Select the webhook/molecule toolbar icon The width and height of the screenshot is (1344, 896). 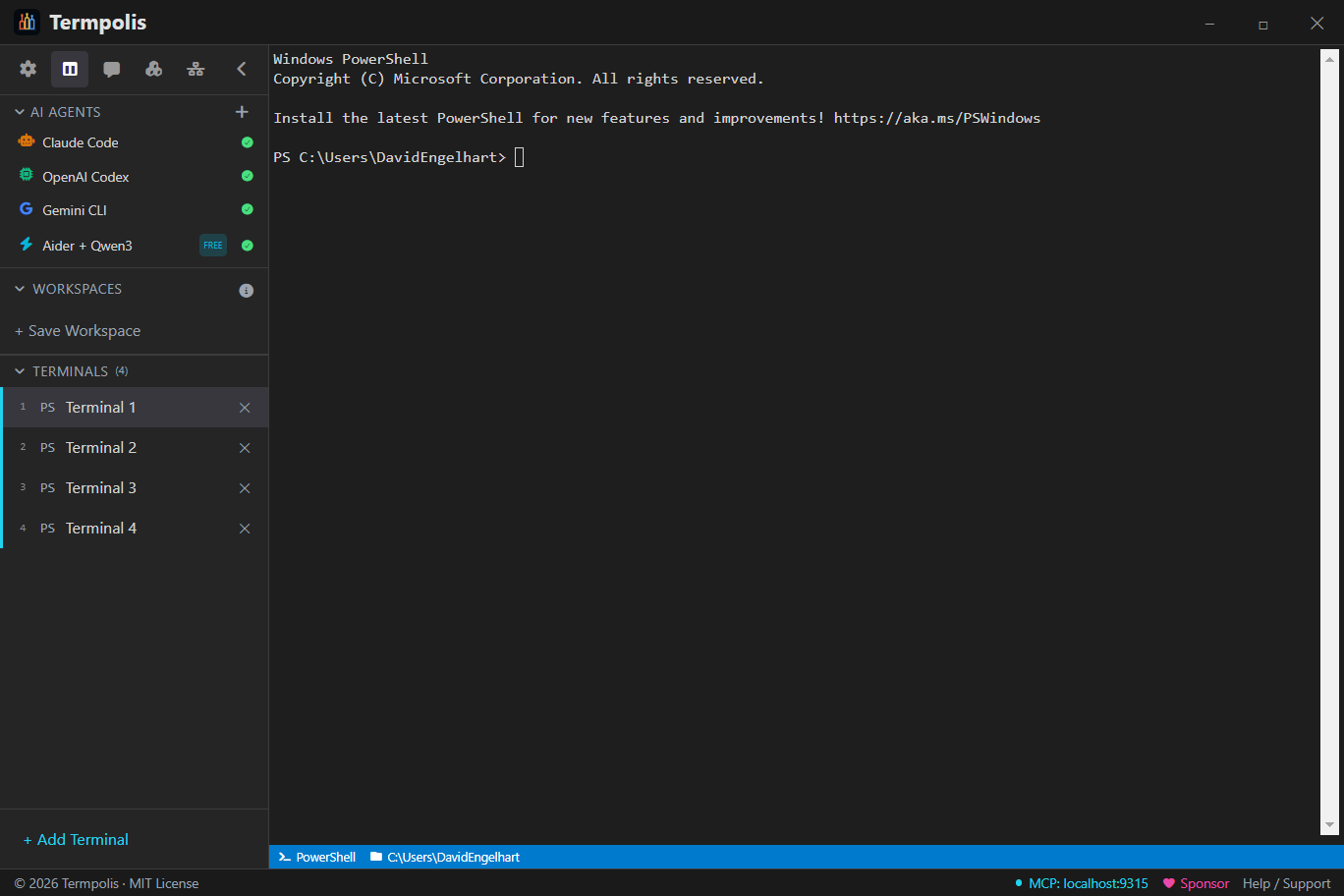coord(153,69)
